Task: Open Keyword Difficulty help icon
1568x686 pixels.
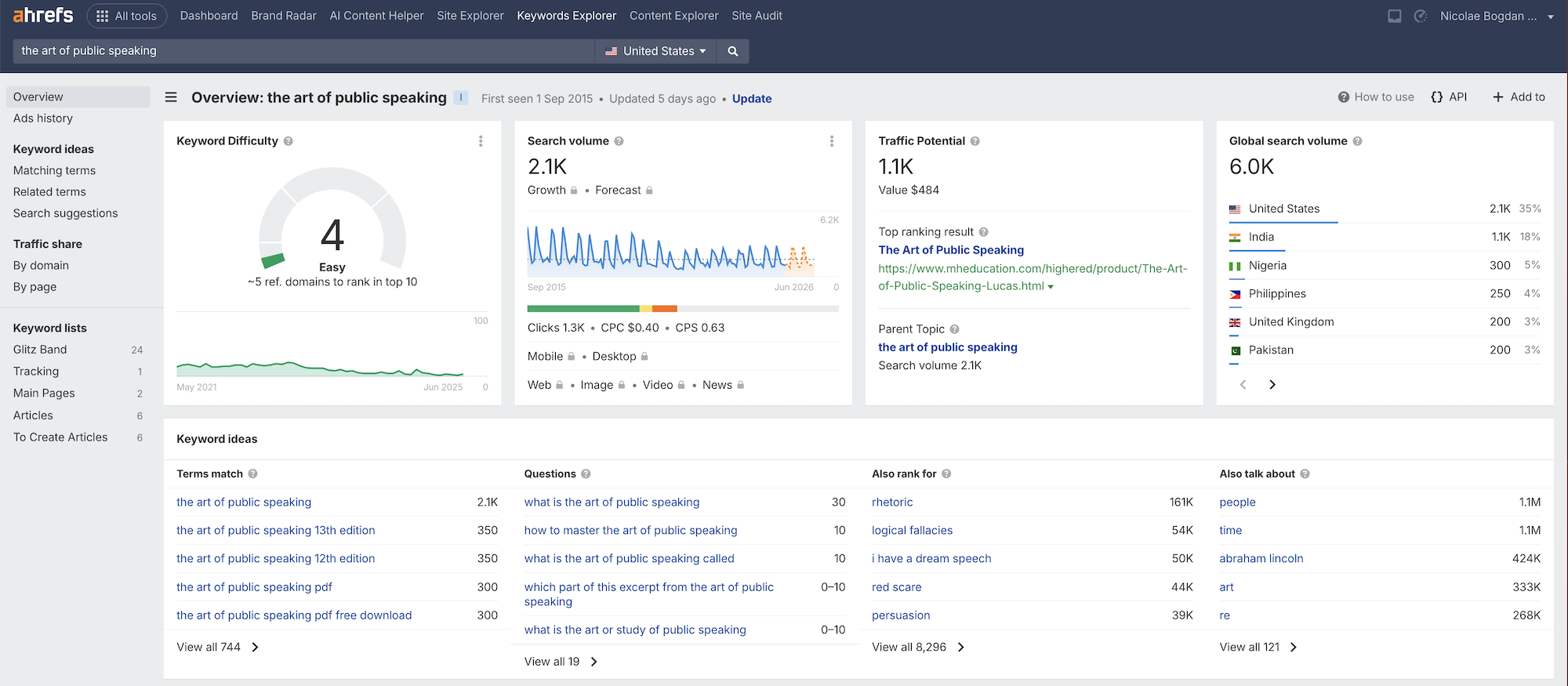Action: click(x=289, y=141)
